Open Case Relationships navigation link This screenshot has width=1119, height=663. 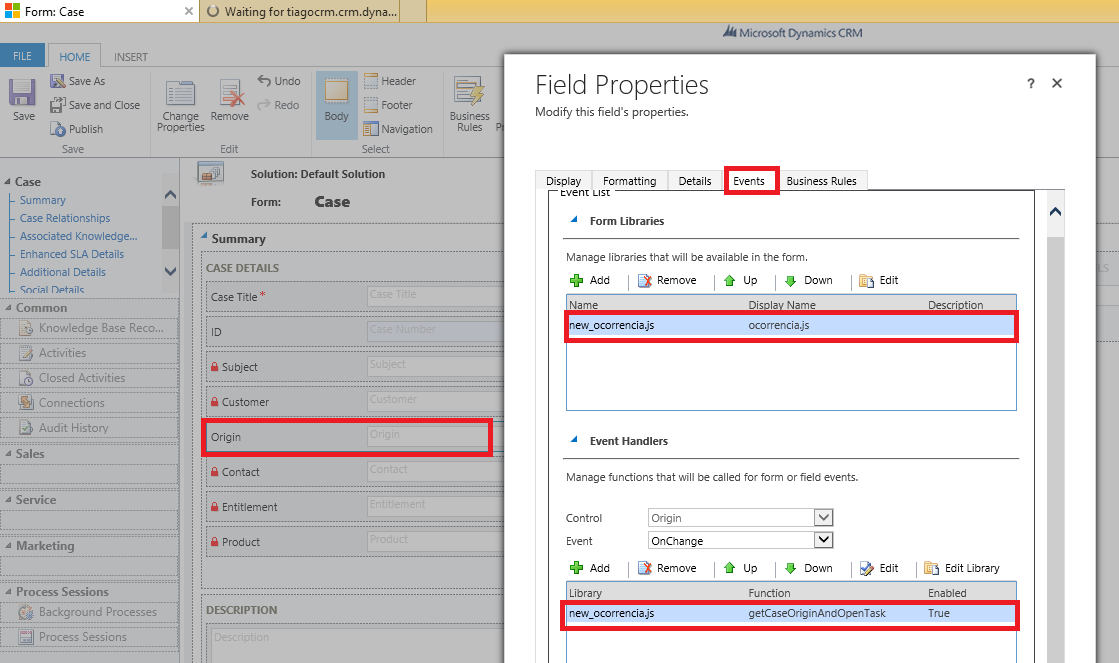tap(65, 218)
